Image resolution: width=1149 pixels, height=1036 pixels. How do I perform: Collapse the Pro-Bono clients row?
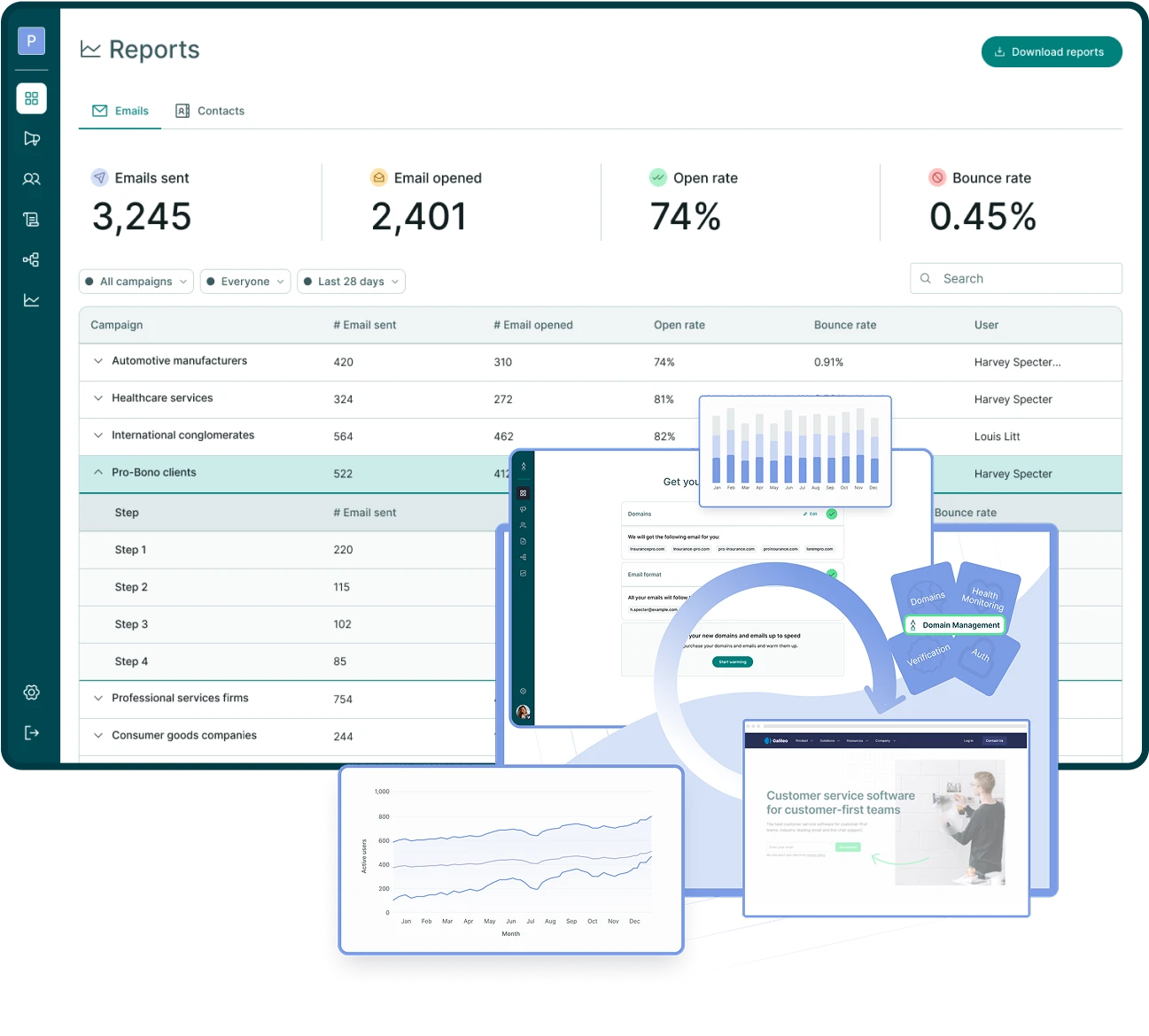98,473
